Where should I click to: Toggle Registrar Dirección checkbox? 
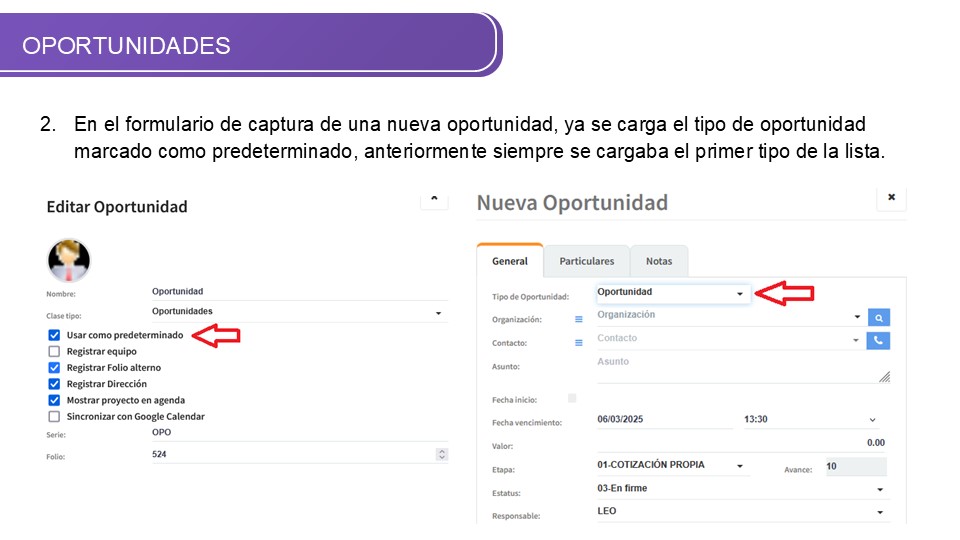coord(54,384)
